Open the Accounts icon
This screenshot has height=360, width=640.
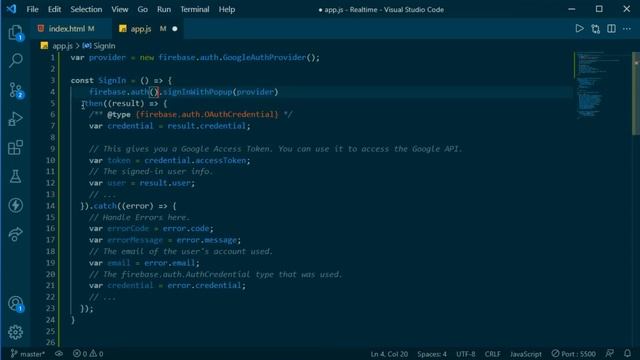pyautogui.click(x=16, y=304)
